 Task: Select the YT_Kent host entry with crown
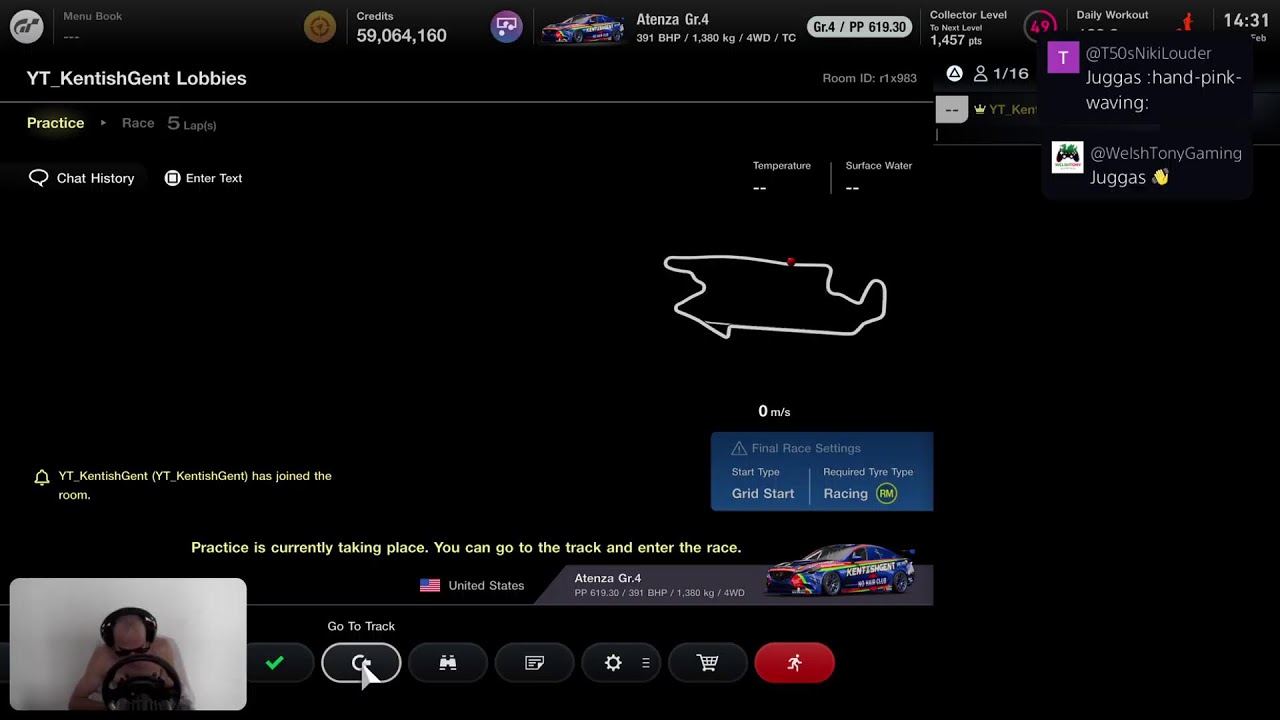[x=1005, y=110]
